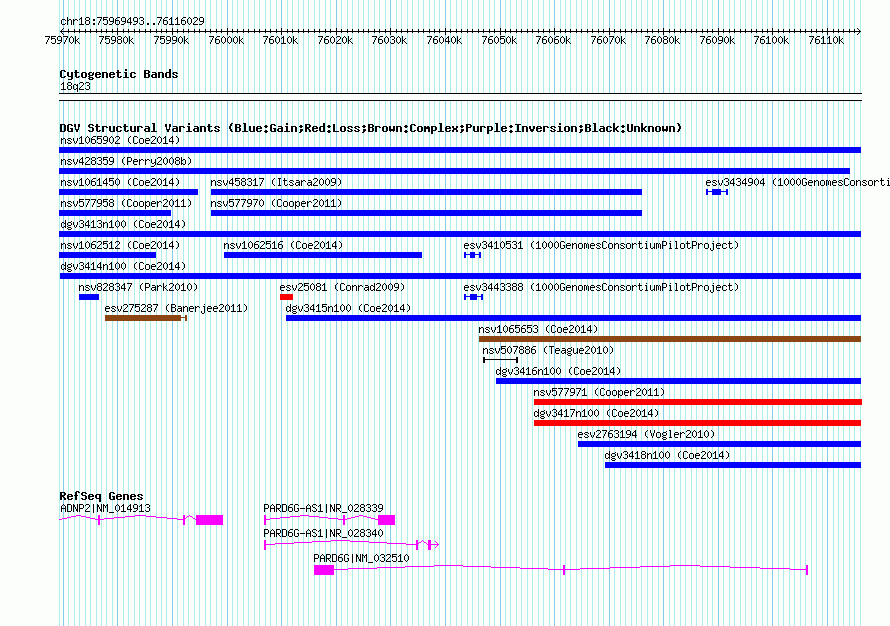
Task: Click the PARD6G-AS1|NR_028340 gene label
Action: [323, 533]
